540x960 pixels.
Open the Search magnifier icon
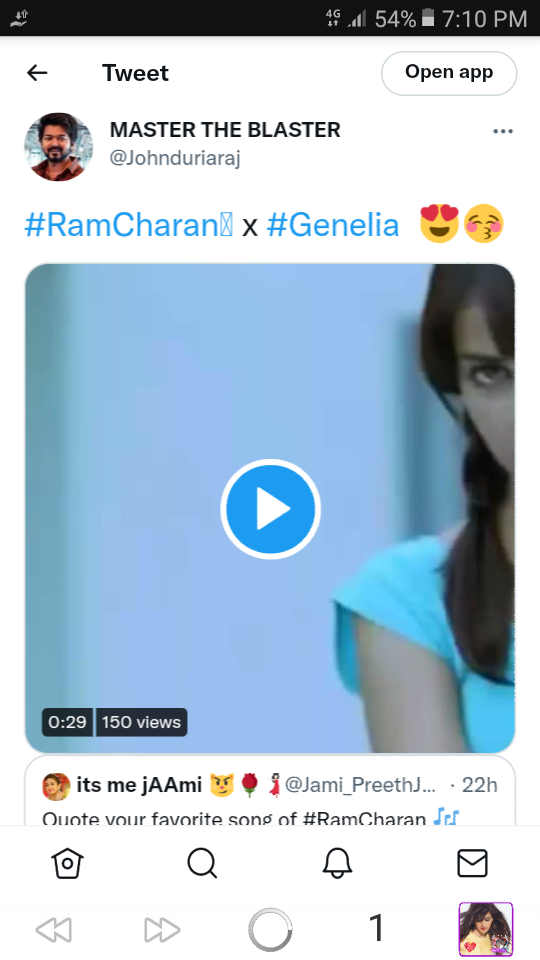click(202, 864)
